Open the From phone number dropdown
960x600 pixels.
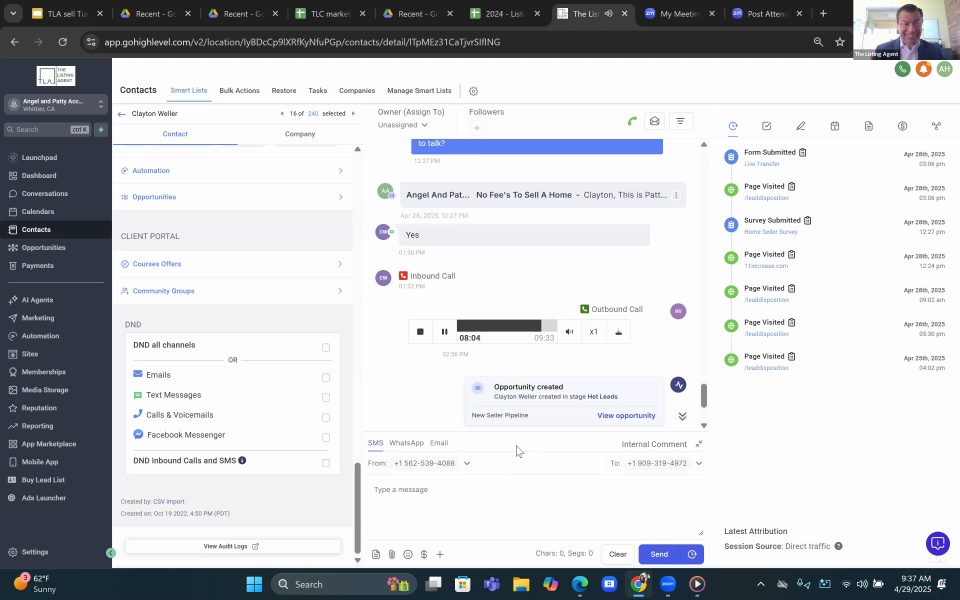point(466,463)
